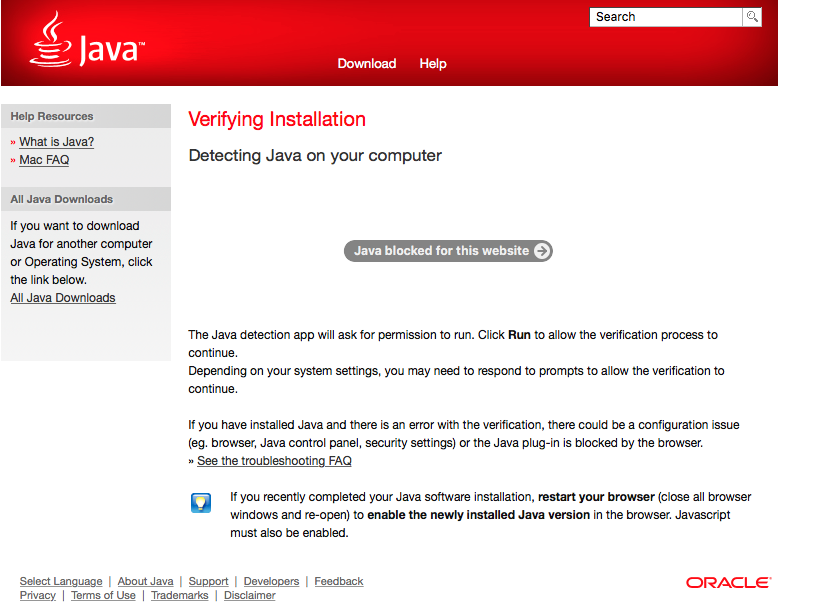Open See the troubleshooting FAQ link
Screen dimensions: 814x606
pyautogui.click(x=274, y=461)
